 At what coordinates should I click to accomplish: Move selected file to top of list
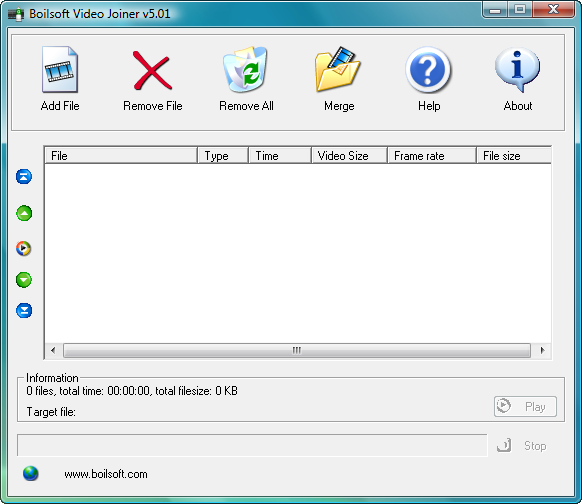pyautogui.click(x=24, y=177)
